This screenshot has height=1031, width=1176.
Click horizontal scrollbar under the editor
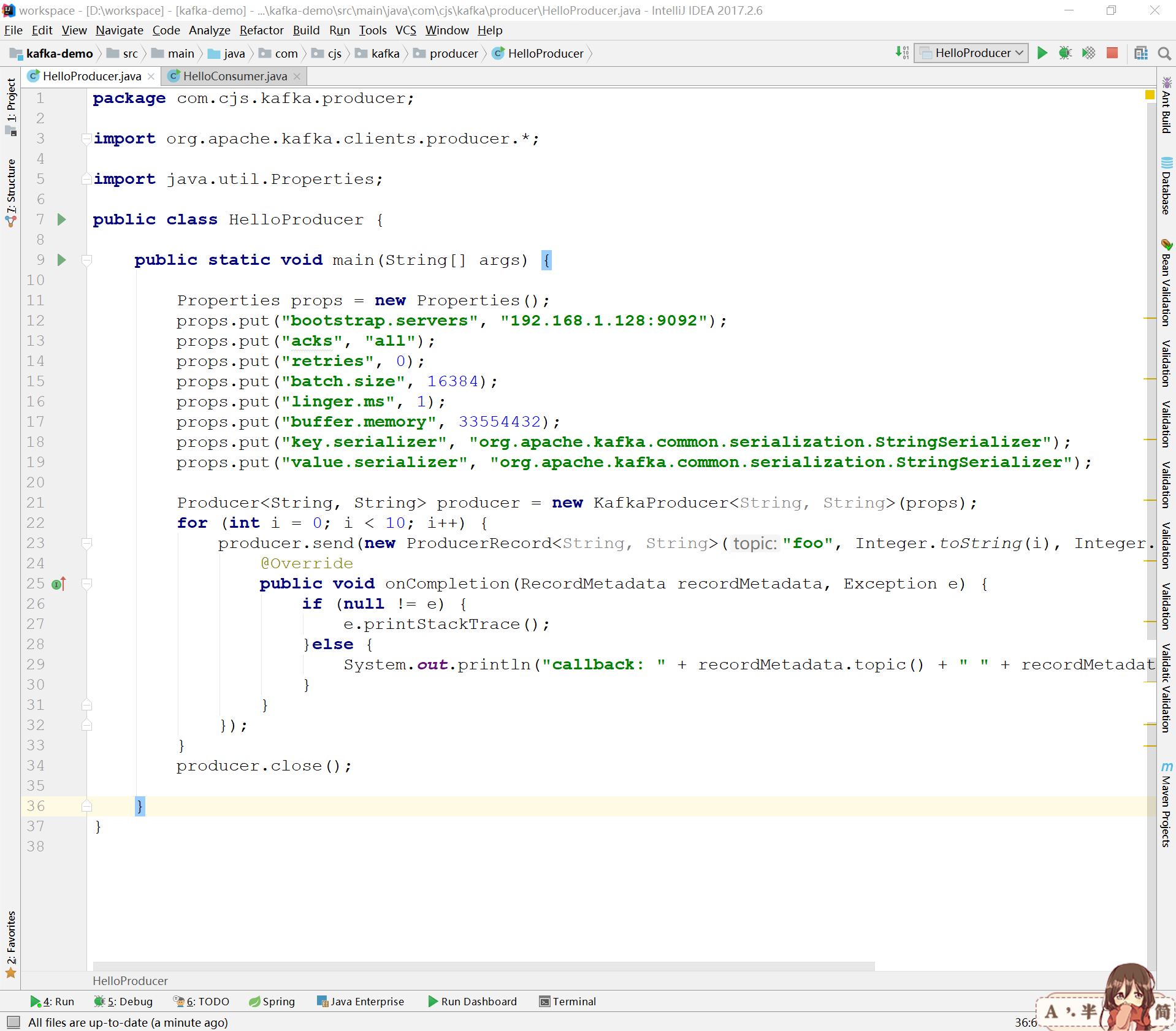(484, 967)
